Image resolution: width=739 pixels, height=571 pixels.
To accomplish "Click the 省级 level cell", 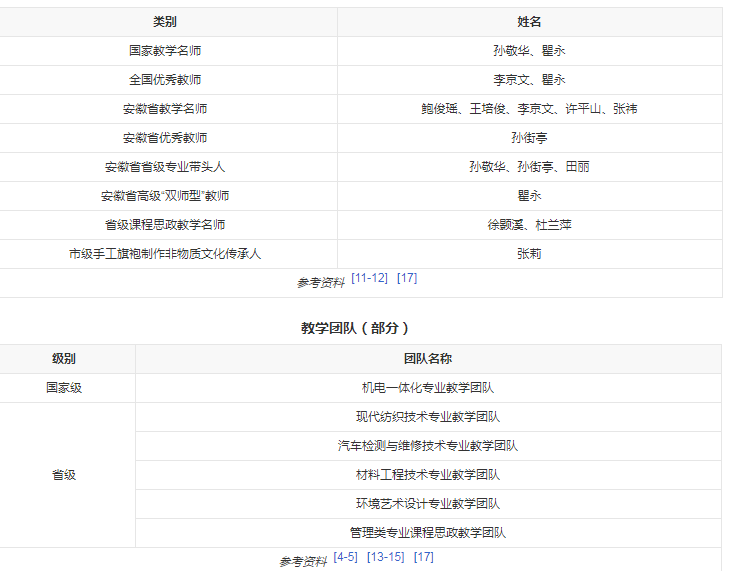I will (x=64, y=475).
